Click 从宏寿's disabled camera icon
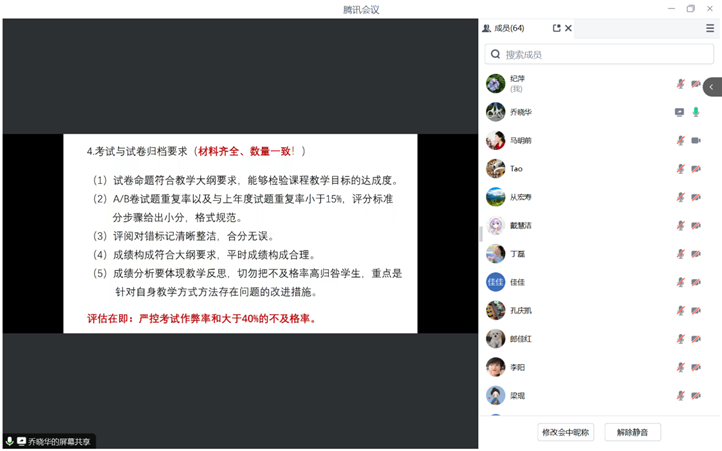The width and height of the screenshot is (722, 451). pyautogui.click(x=696, y=197)
